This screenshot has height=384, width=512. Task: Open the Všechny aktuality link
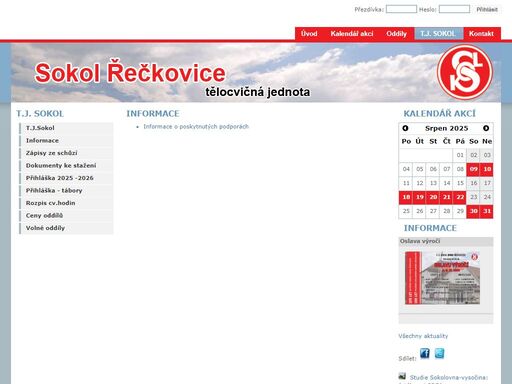[423, 336]
